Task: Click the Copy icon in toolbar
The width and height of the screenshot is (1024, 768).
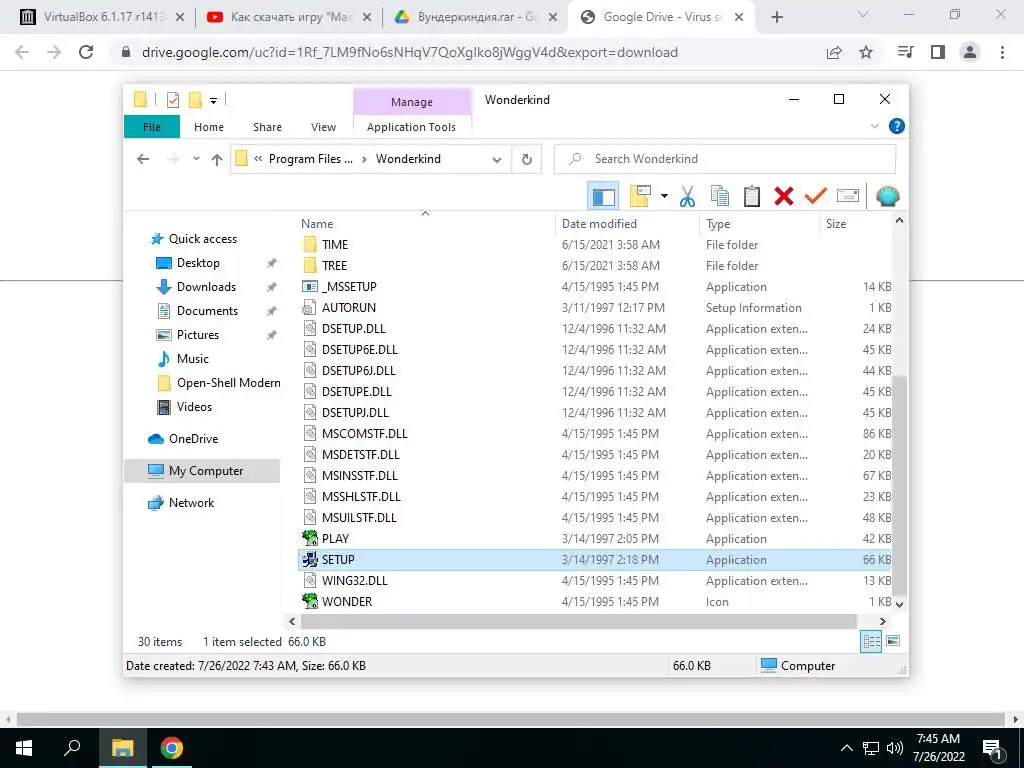Action: tap(720, 196)
